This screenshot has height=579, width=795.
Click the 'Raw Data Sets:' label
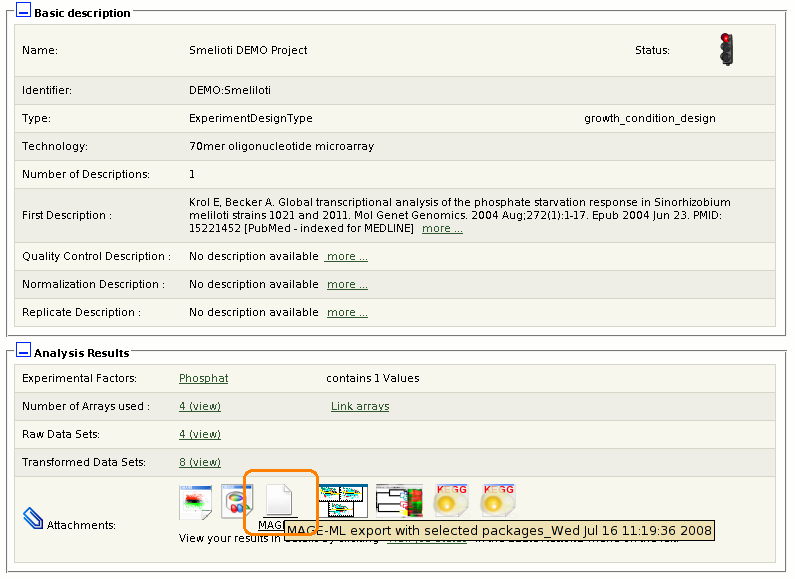coord(61,434)
